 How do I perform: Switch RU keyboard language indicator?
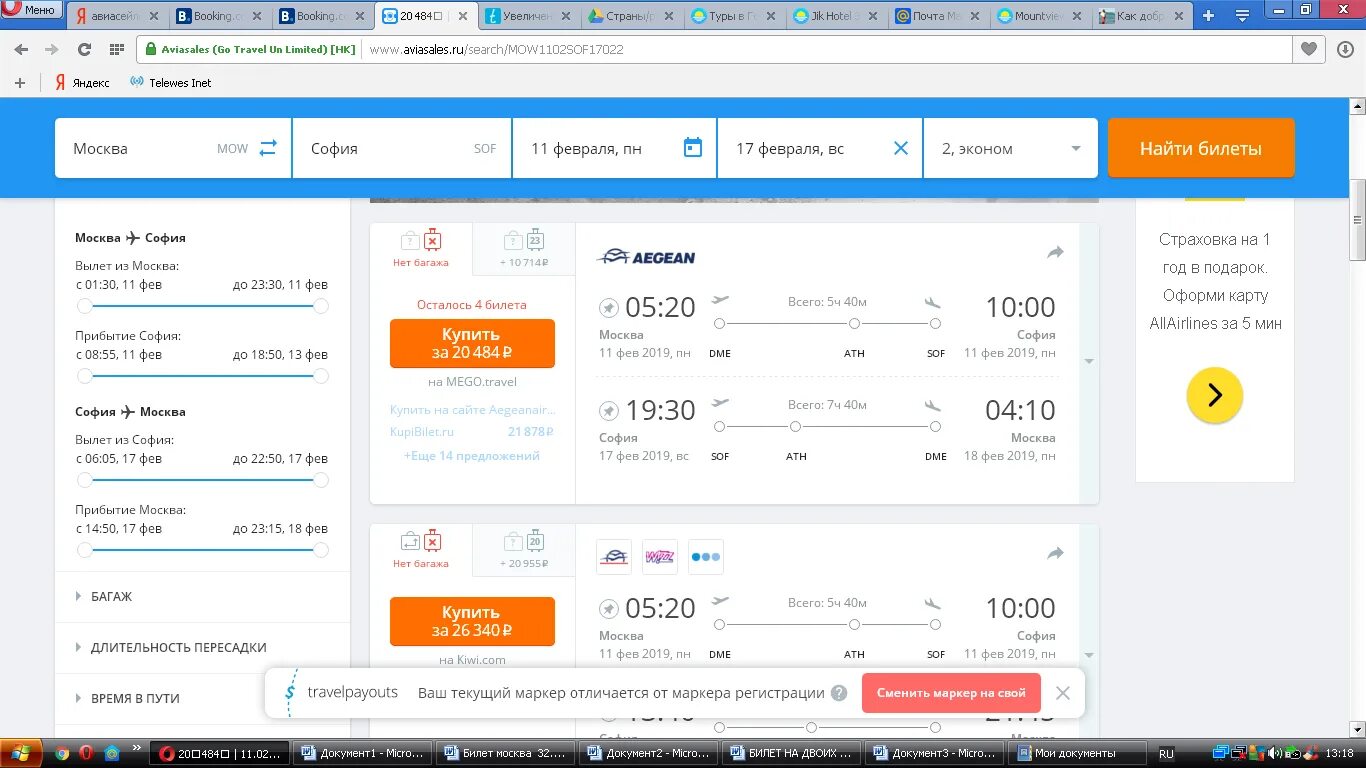[1166, 753]
